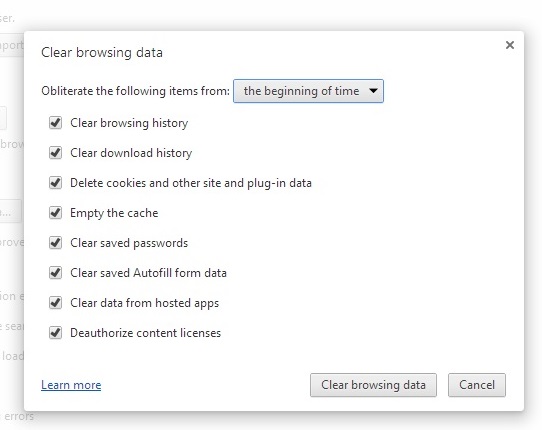Toggle the Delete cookies and site data checkbox
This screenshot has height=430, width=542.
coord(55,183)
